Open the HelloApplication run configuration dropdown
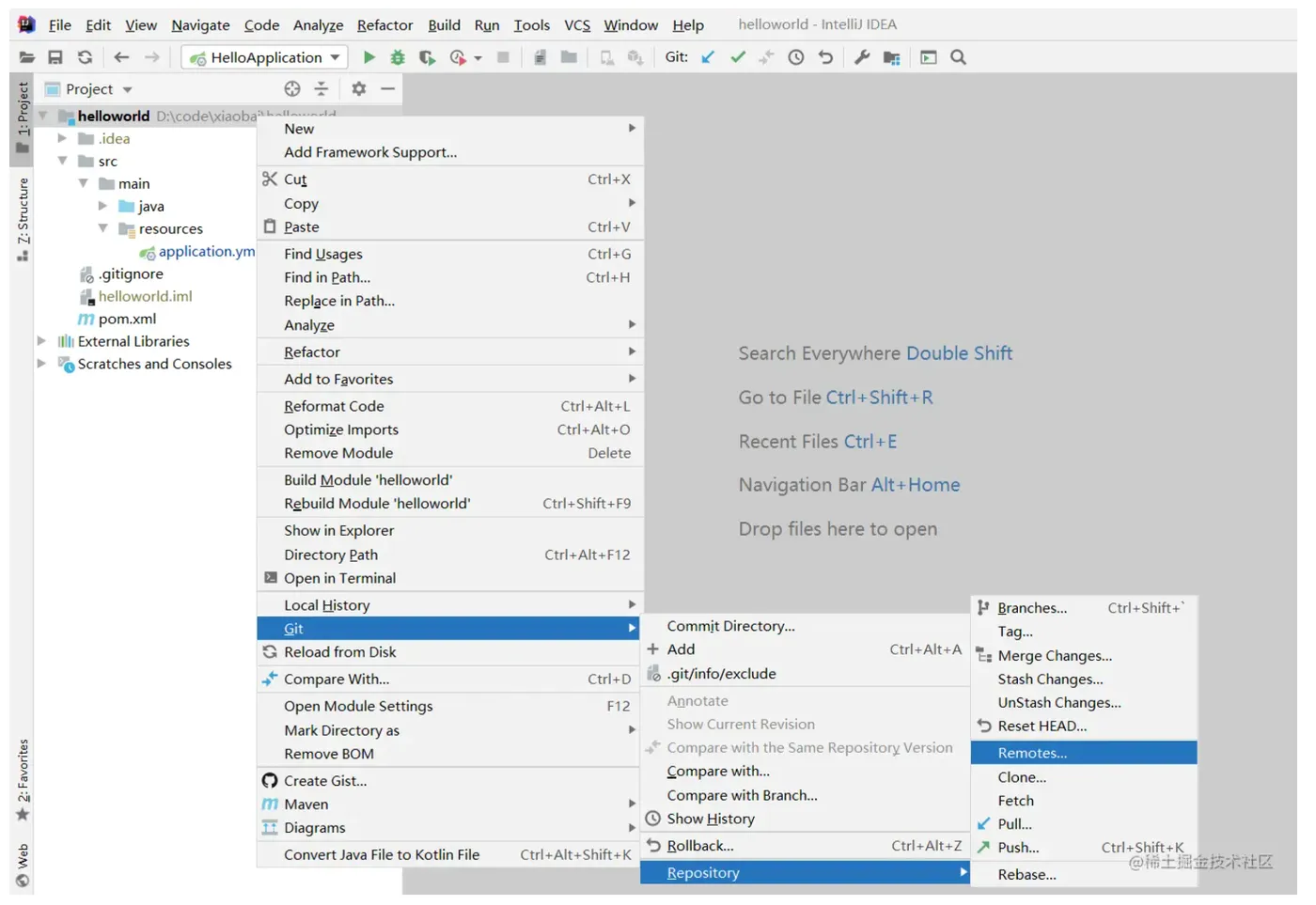 pyautogui.click(x=265, y=57)
